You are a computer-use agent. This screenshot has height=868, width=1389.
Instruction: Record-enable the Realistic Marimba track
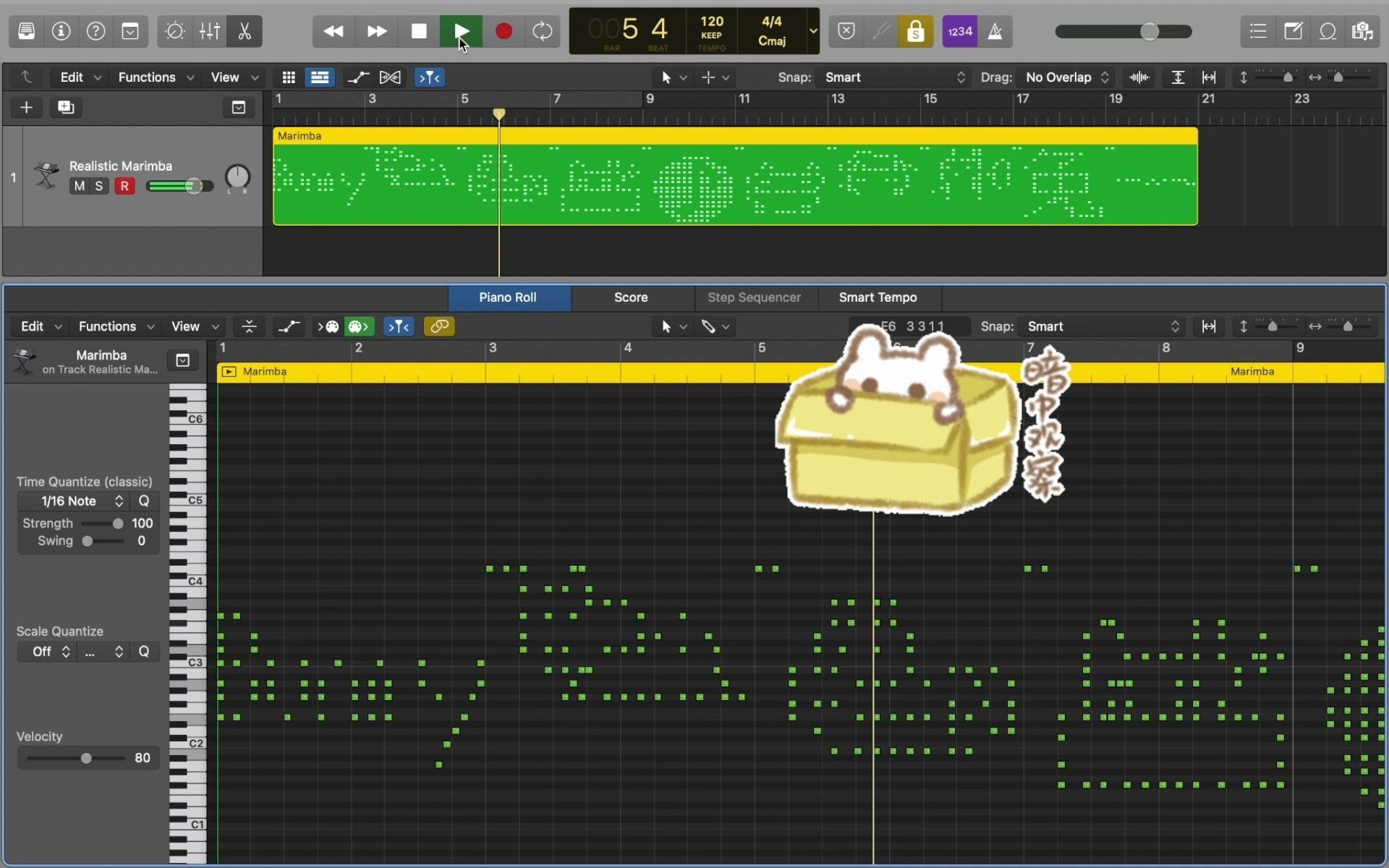point(124,186)
